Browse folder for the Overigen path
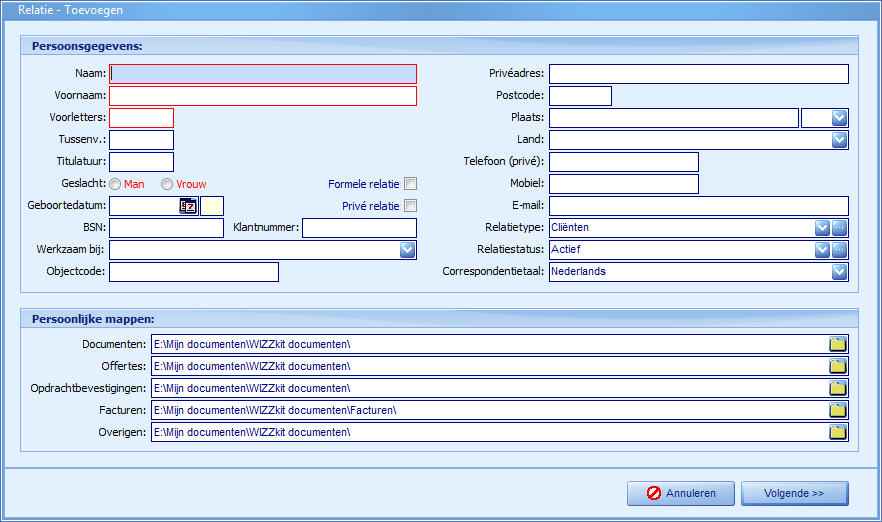The width and height of the screenshot is (882, 522). point(838,433)
